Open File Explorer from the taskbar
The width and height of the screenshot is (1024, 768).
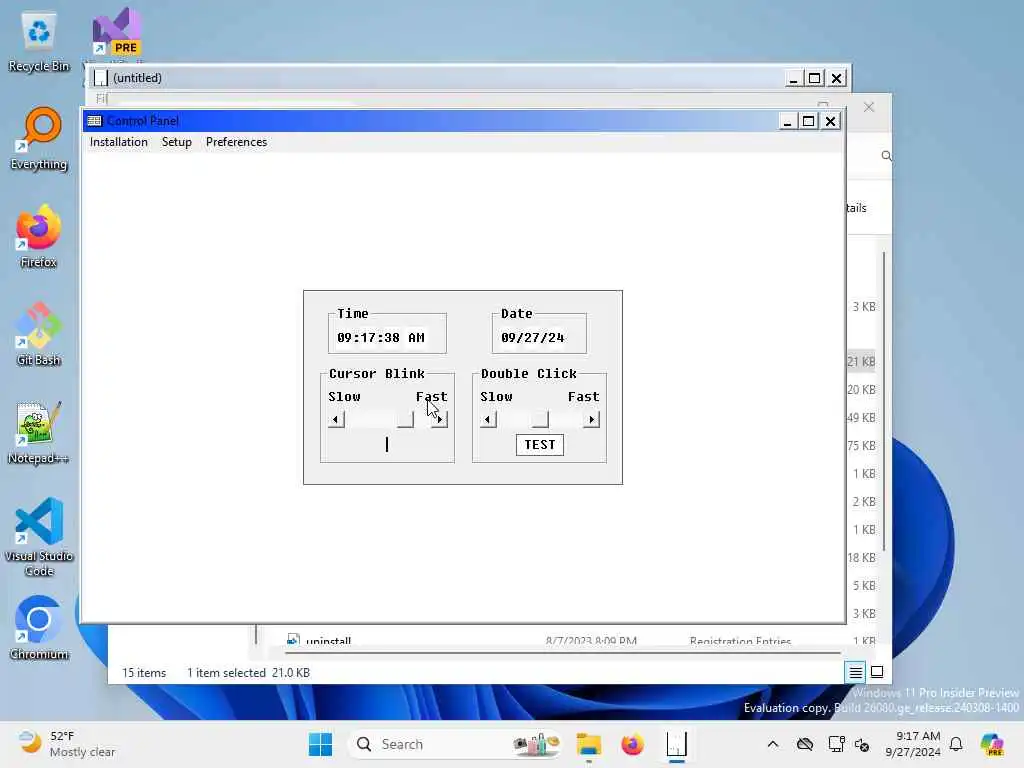[588, 744]
